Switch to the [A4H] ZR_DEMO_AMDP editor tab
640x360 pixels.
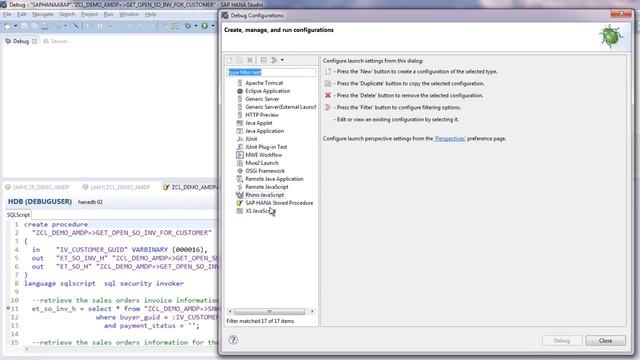(37, 187)
